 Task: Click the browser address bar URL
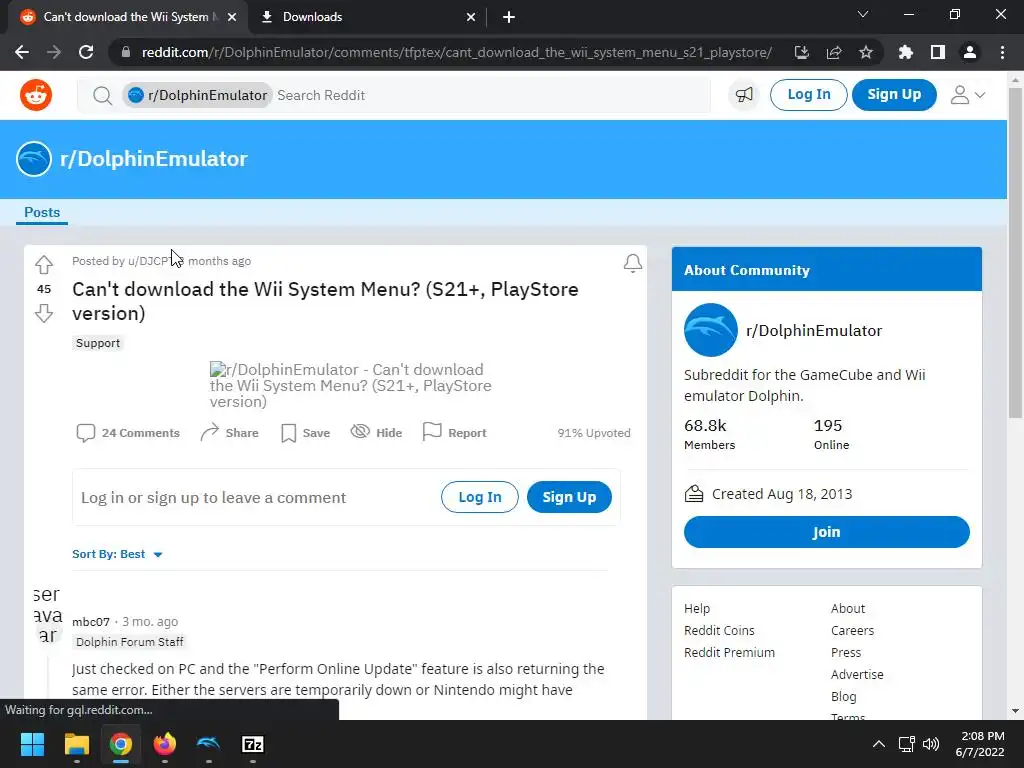point(456,52)
